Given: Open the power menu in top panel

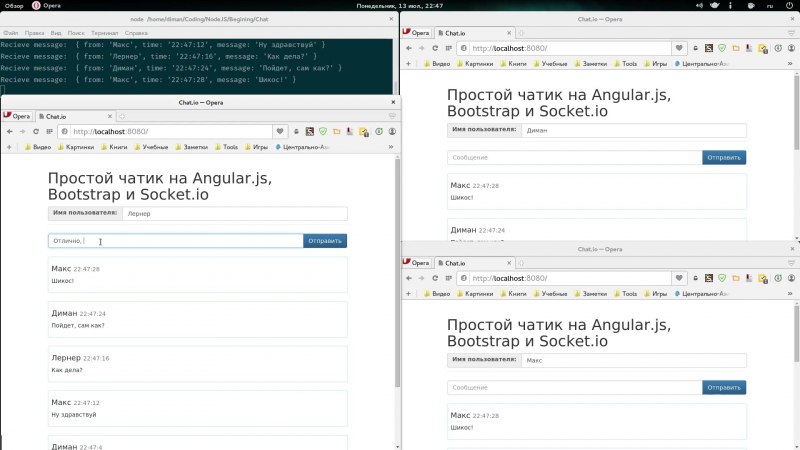Looking at the screenshot, I should click(789, 6).
